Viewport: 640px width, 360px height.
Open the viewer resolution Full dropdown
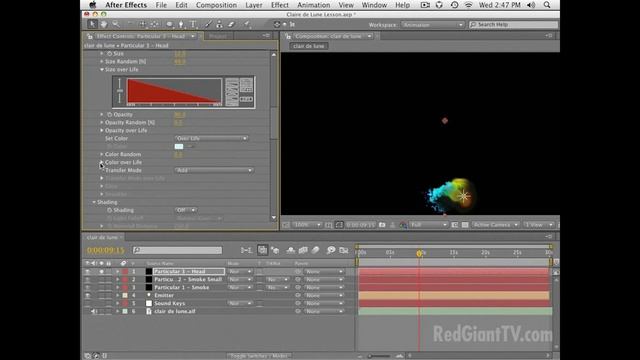(429, 225)
